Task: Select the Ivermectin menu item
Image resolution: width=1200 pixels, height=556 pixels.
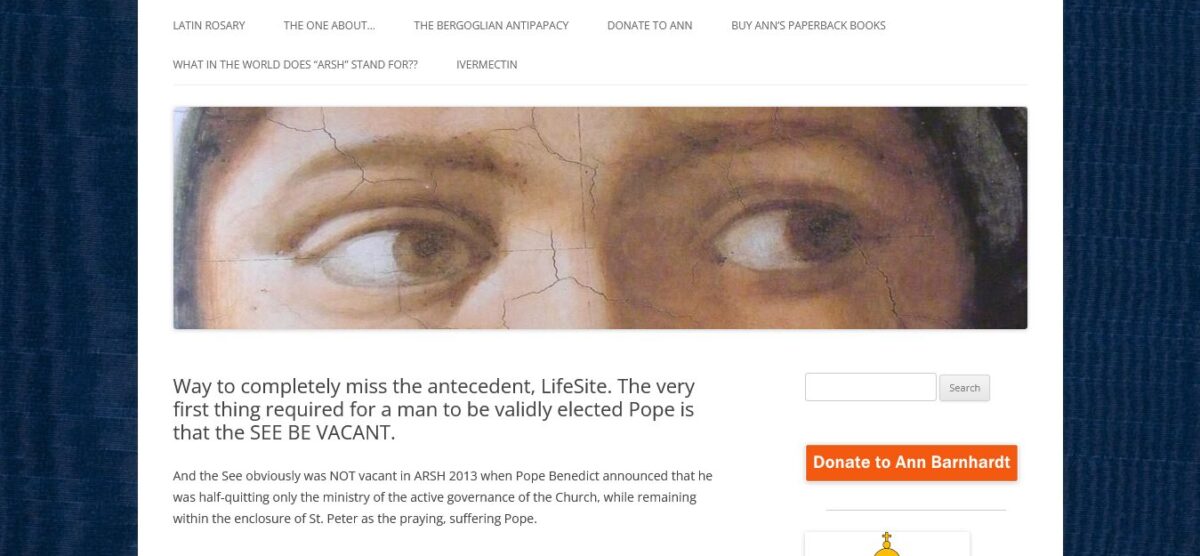Action: [487, 64]
